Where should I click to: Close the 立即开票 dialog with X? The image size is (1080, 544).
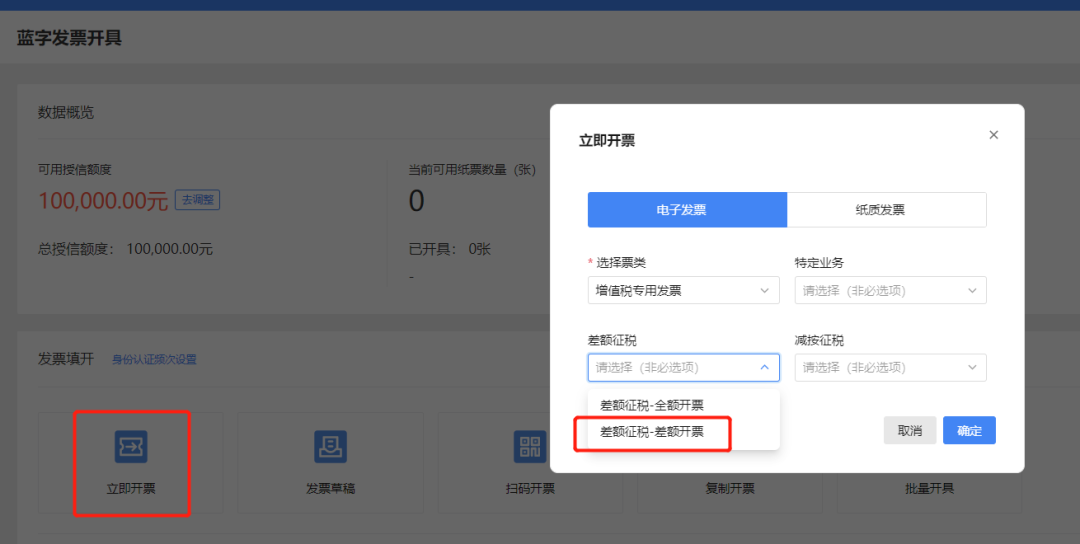pos(993,135)
